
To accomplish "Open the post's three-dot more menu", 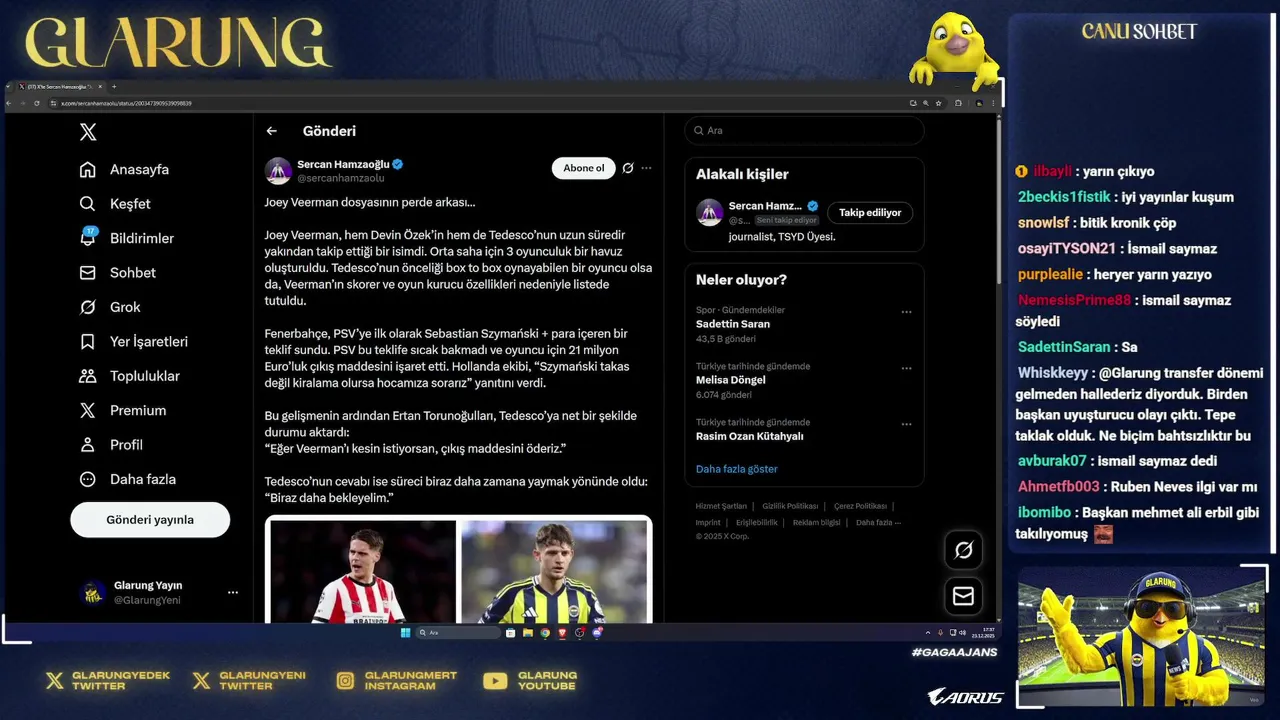I will pyautogui.click(x=647, y=168).
